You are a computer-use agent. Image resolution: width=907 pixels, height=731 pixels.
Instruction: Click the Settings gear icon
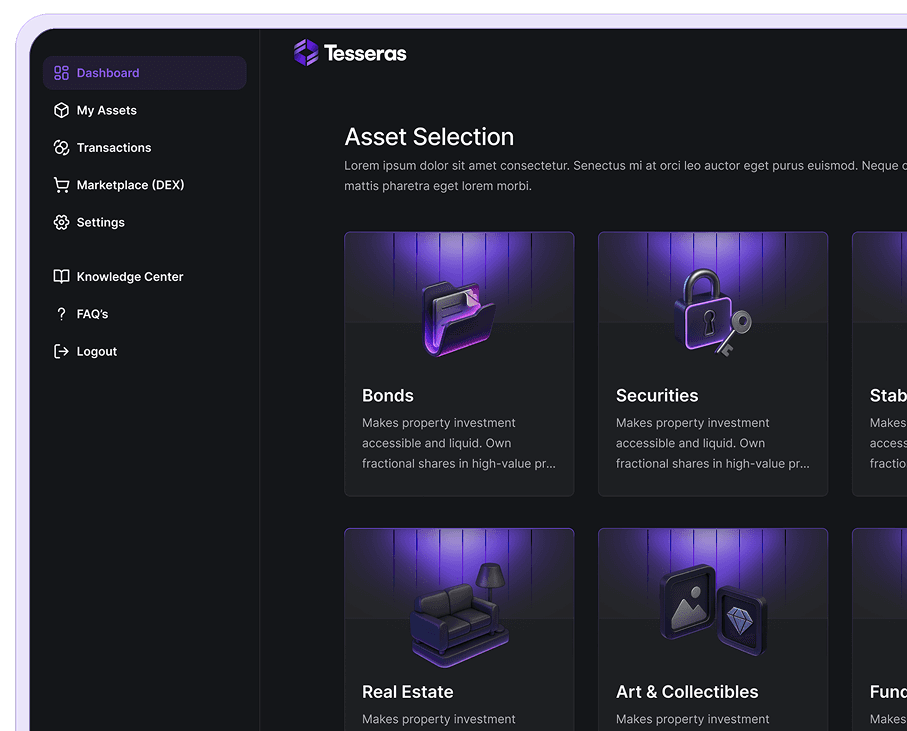point(60,222)
